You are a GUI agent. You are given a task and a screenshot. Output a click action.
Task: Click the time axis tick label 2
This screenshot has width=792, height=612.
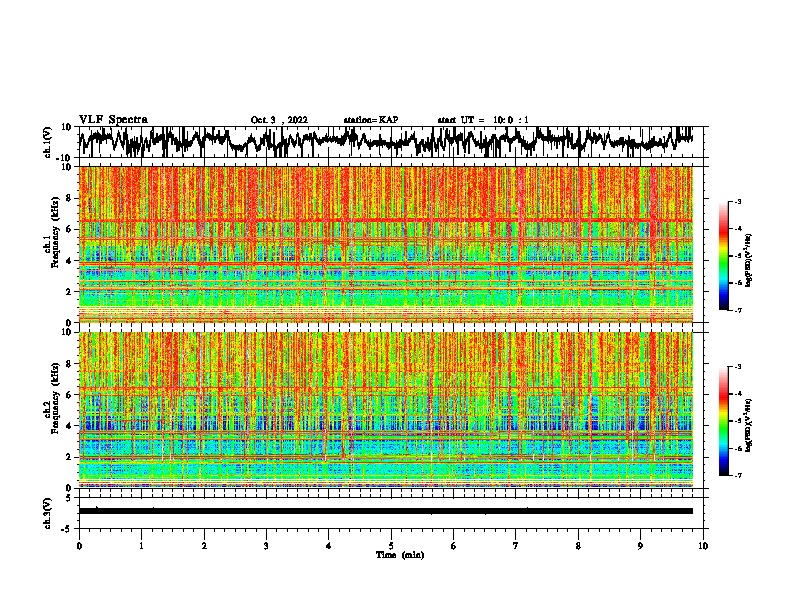tap(204, 546)
